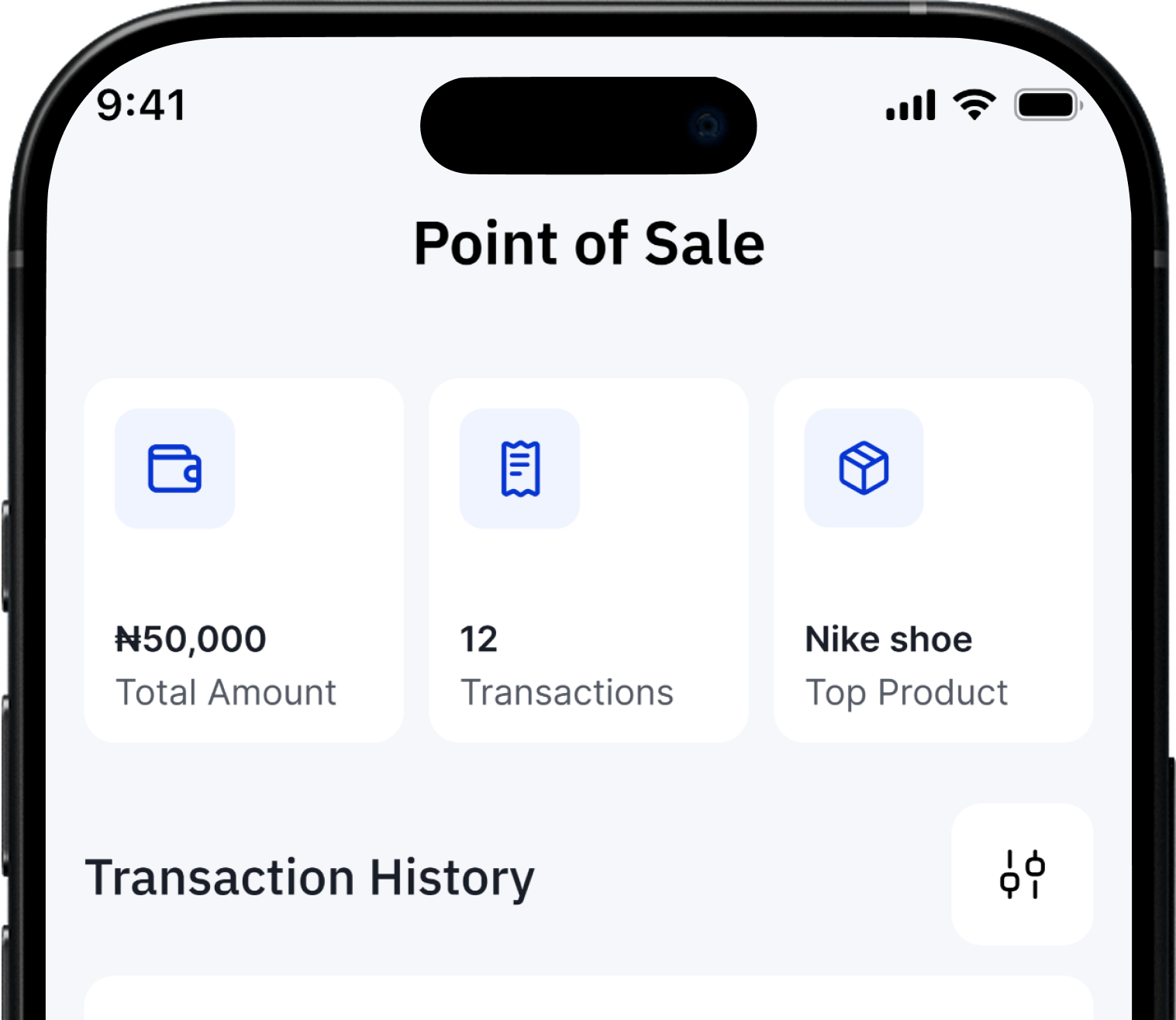Click the 9:41 clock in status bar
Image resolution: width=1176 pixels, height=1020 pixels.
pos(142,105)
